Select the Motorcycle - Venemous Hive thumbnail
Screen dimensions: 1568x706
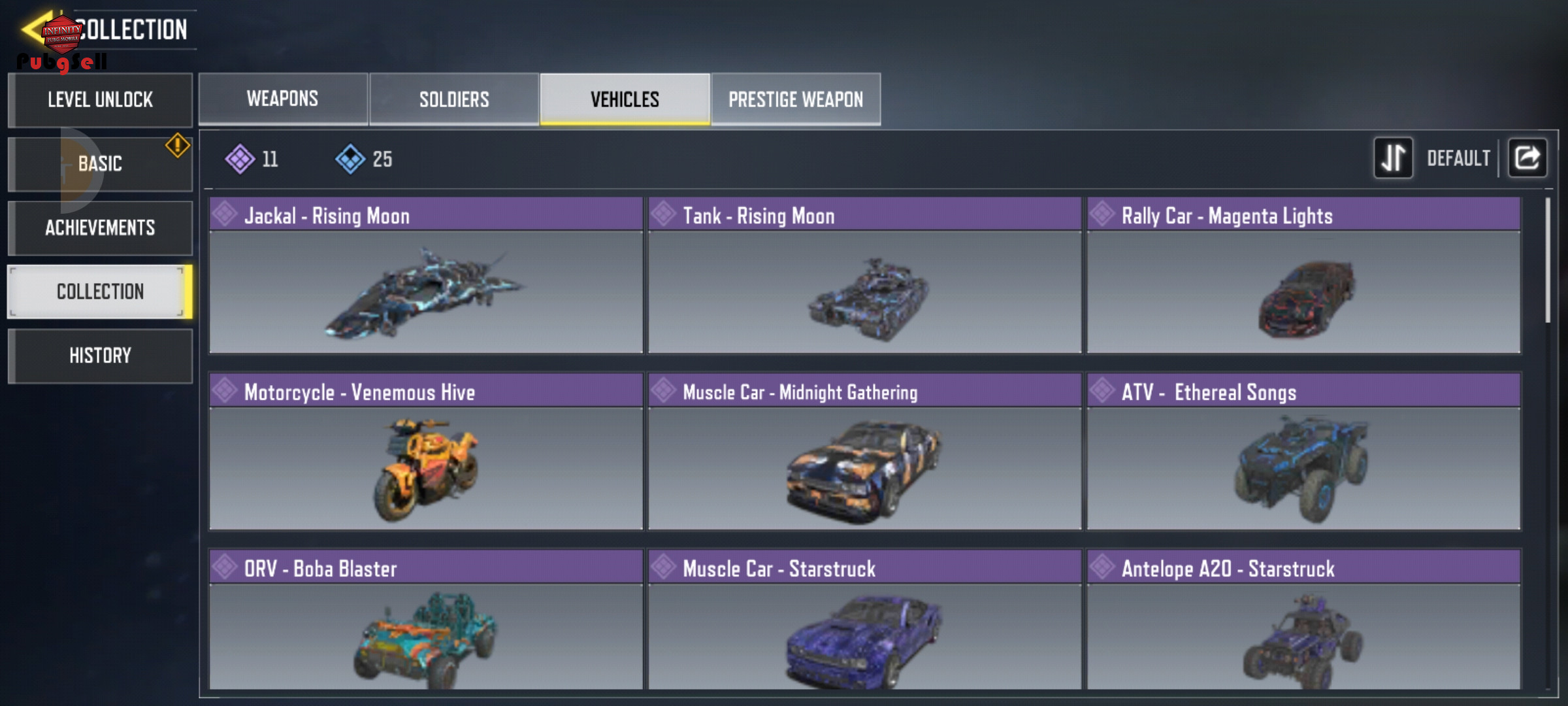point(426,468)
